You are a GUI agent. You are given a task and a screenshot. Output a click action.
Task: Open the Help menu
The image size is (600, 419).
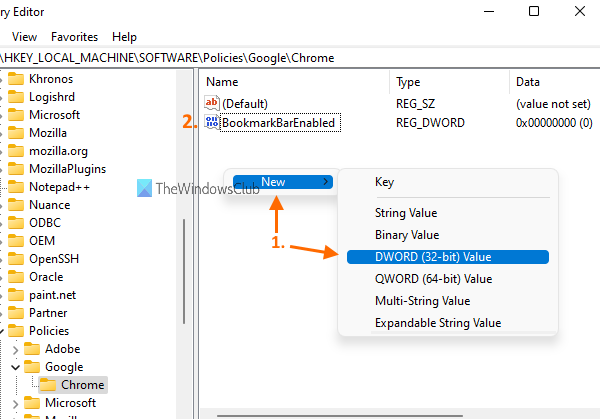[125, 37]
